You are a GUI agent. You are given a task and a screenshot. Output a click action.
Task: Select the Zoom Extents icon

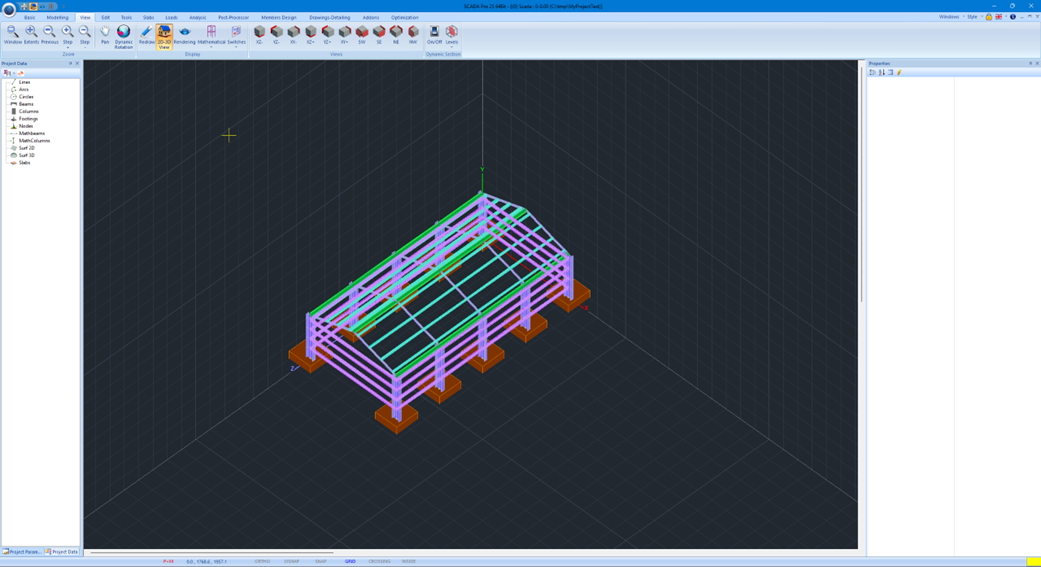tap(31, 35)
